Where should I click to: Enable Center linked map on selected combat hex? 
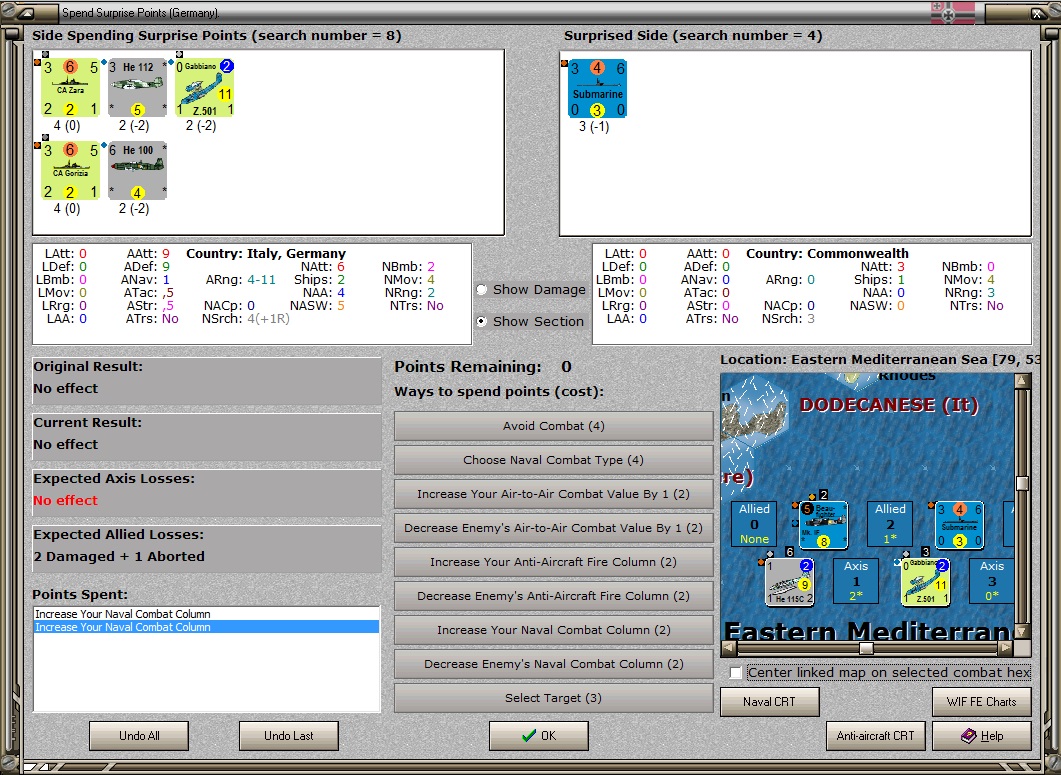pos(736,673)
